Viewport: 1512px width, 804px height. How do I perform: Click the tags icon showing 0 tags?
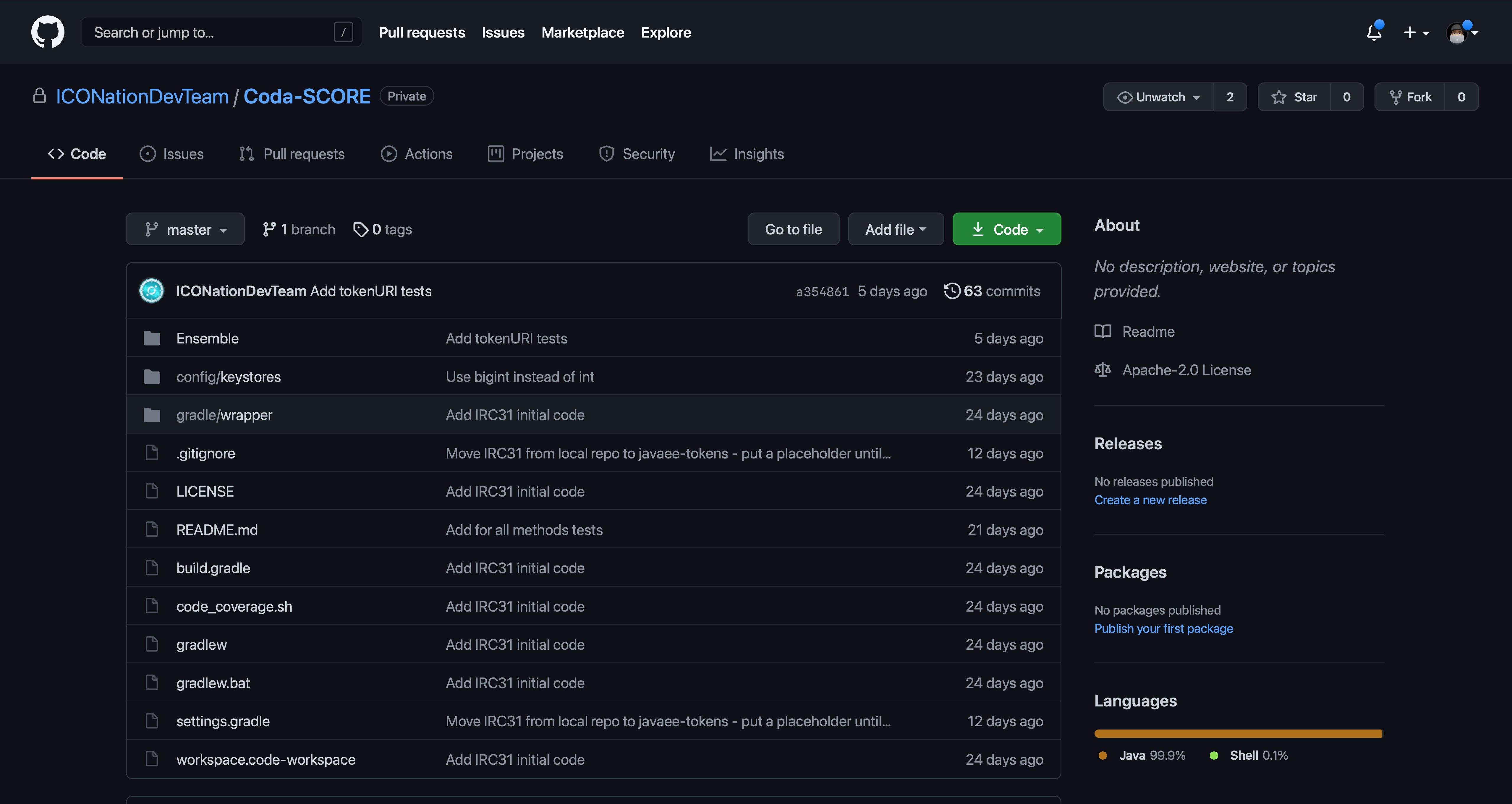[x=360, y=229]
